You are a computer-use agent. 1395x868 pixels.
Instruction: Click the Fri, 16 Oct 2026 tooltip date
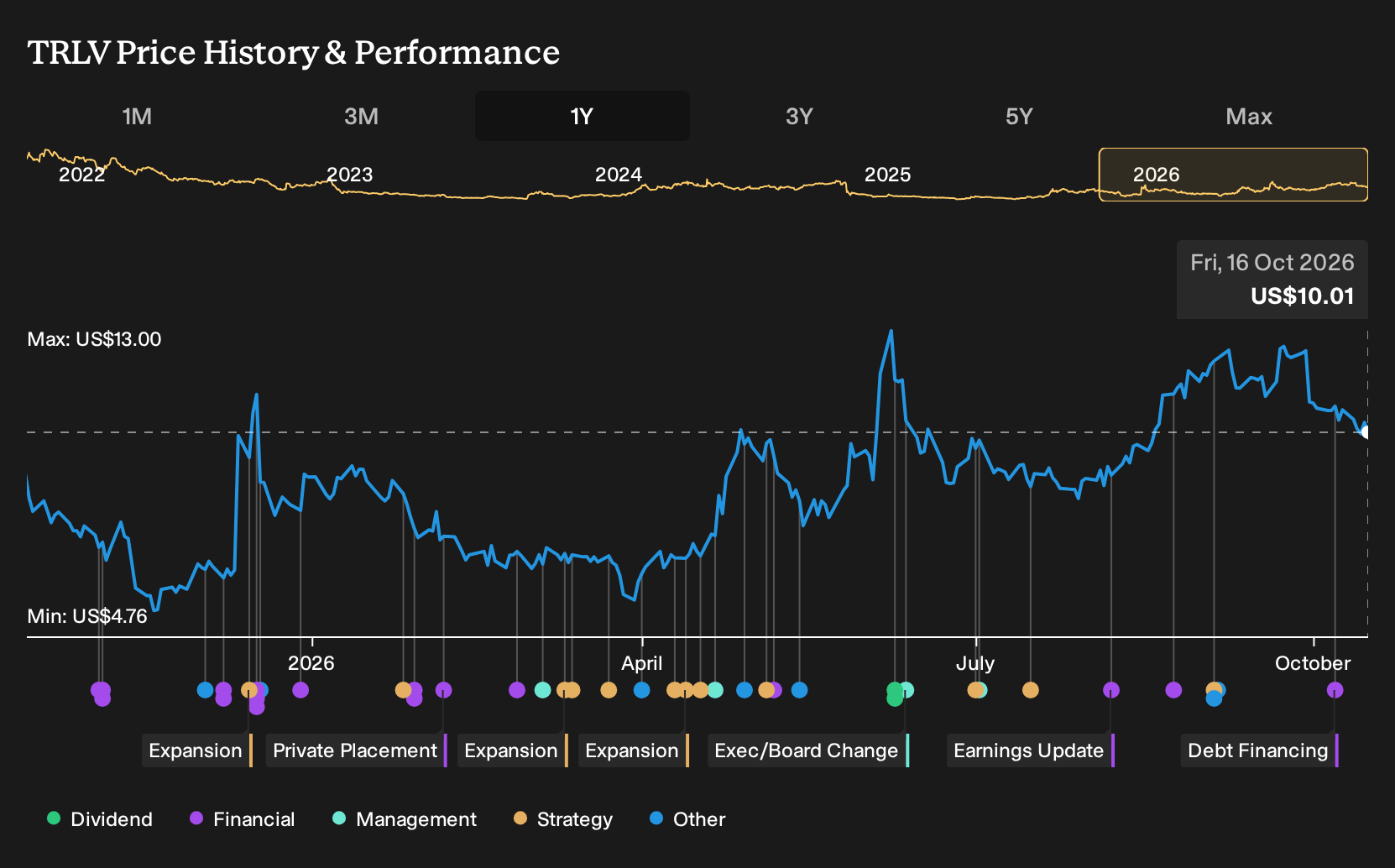pos(1272,263)
